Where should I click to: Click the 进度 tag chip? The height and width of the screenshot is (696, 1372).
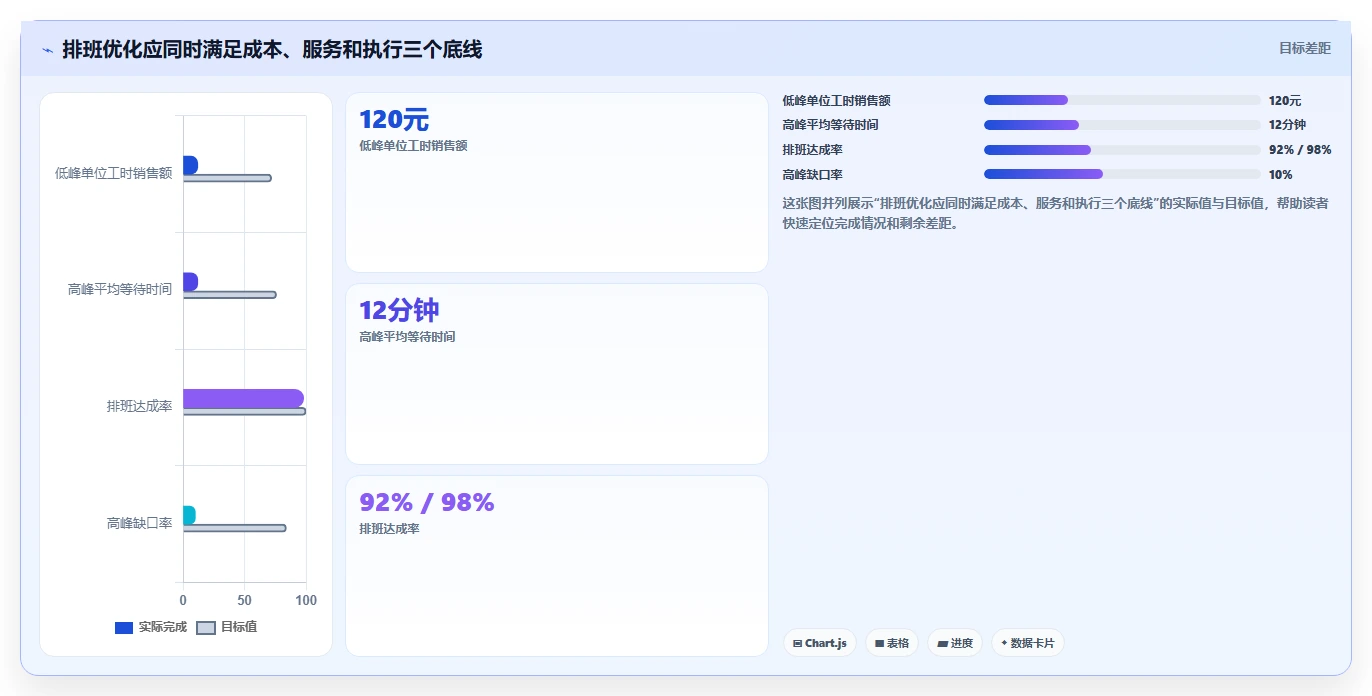955,643
